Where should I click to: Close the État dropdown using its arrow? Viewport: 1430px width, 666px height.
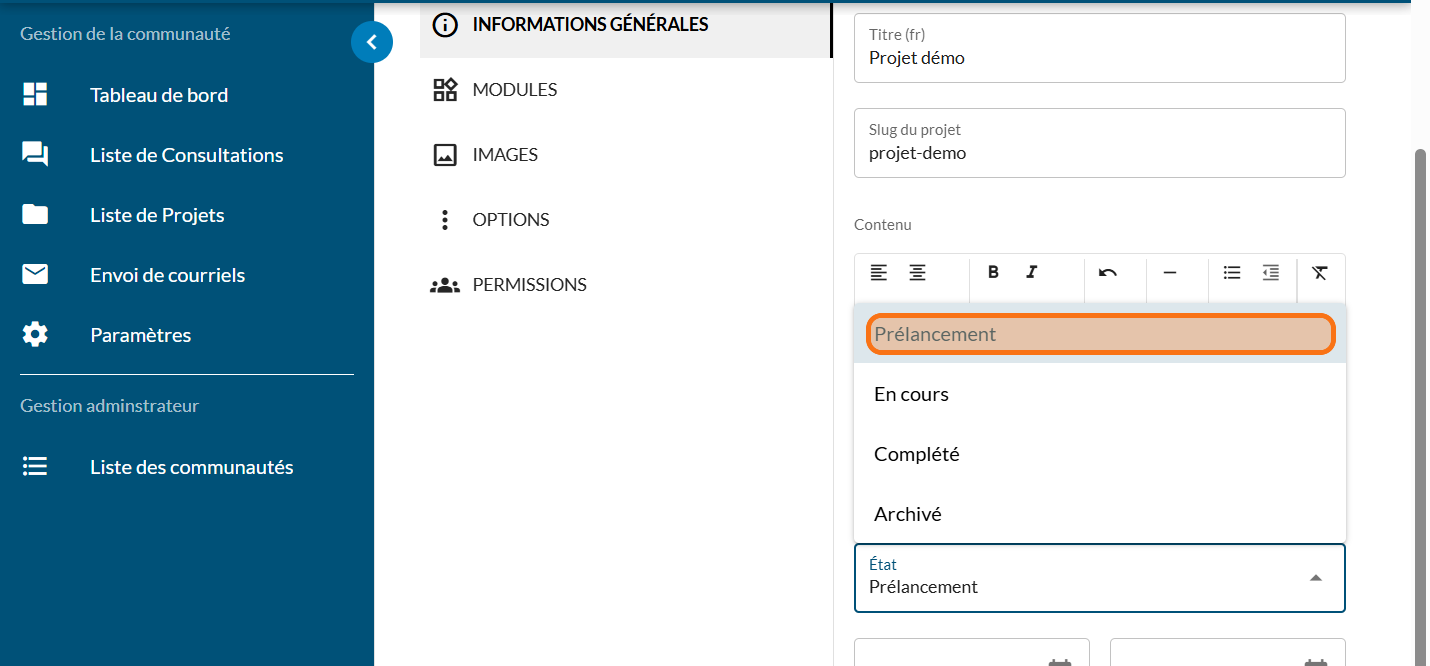tap(1316, 578)
